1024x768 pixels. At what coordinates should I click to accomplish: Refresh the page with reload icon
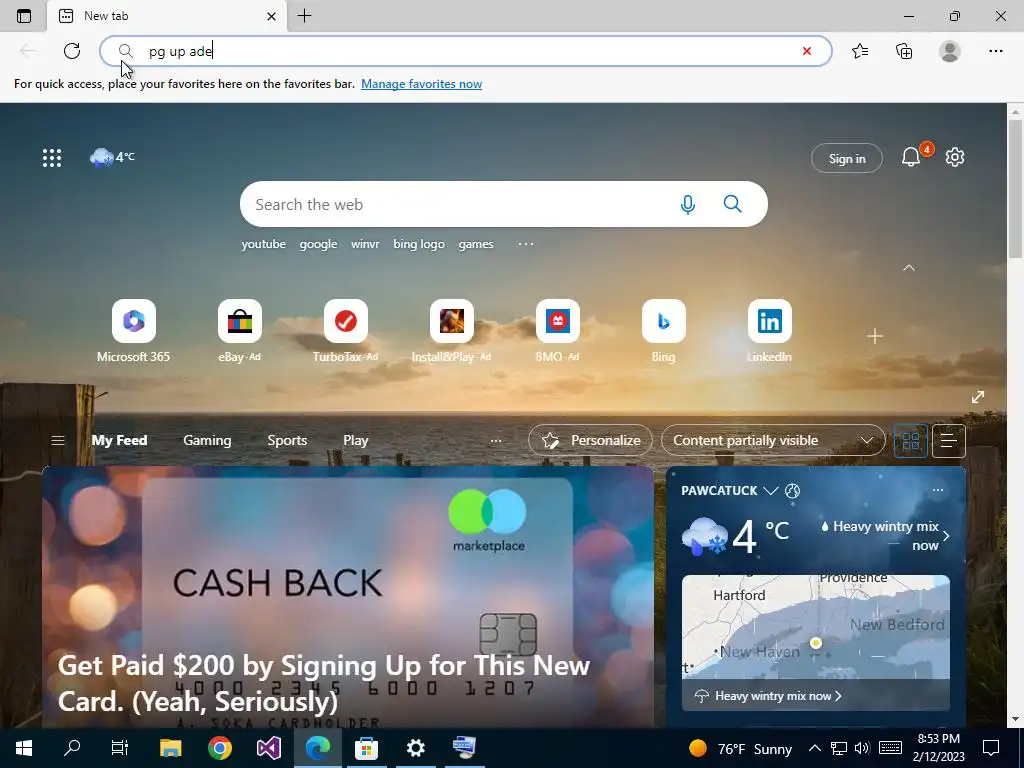coord(72,51)
